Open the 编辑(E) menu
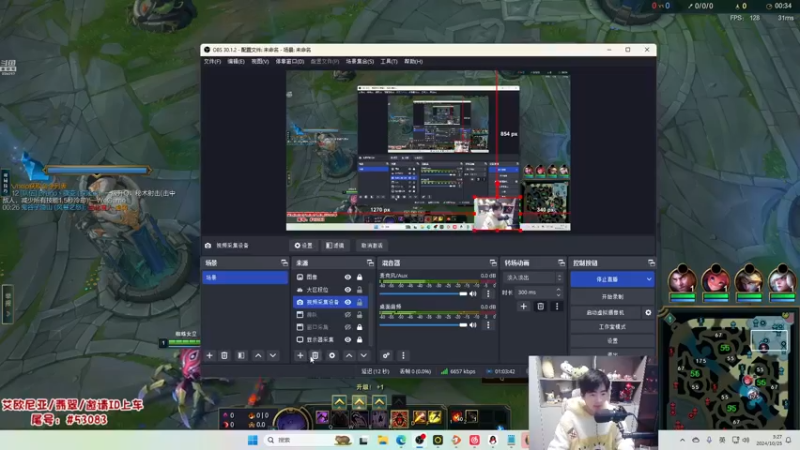The width and height of the screenshot is (800, 450). (x=236, y=61)
